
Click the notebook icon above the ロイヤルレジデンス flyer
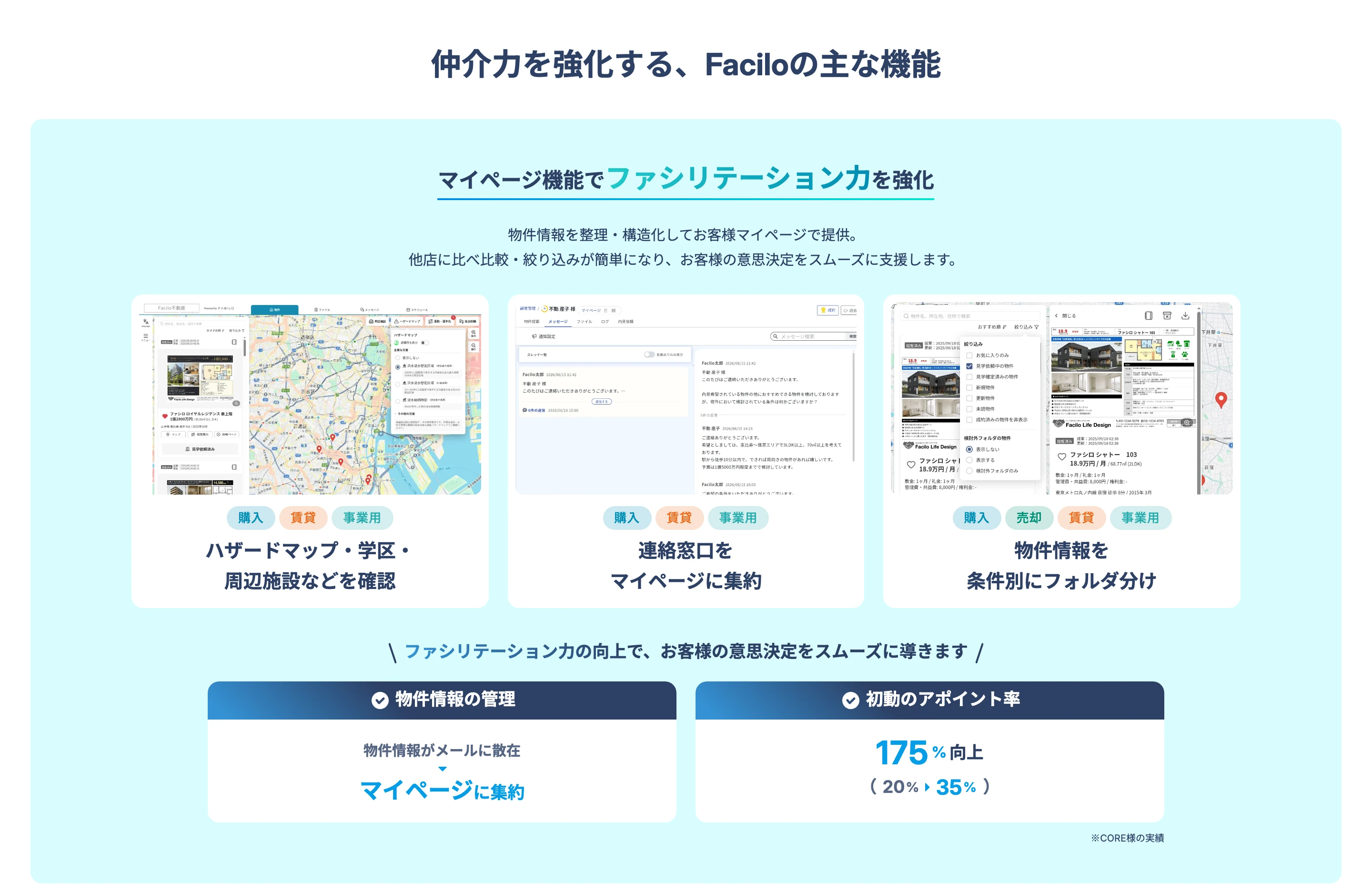click(234, 342)
